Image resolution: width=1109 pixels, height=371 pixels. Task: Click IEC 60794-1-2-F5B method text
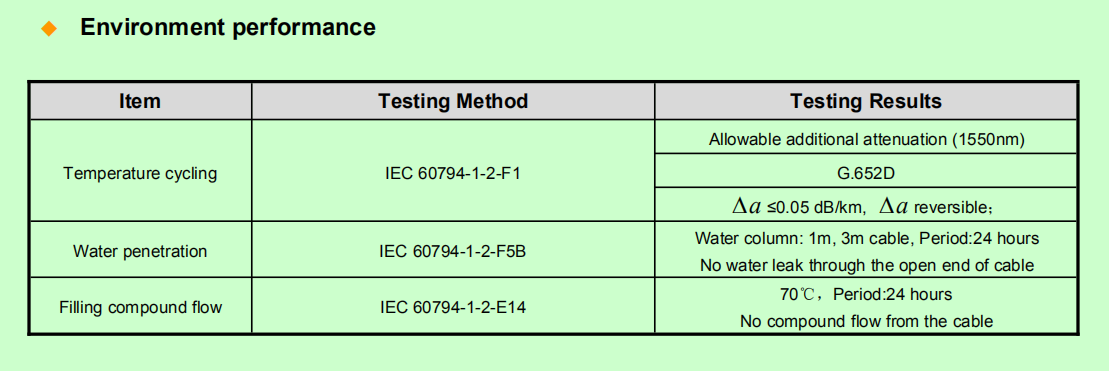coord(453,252)
